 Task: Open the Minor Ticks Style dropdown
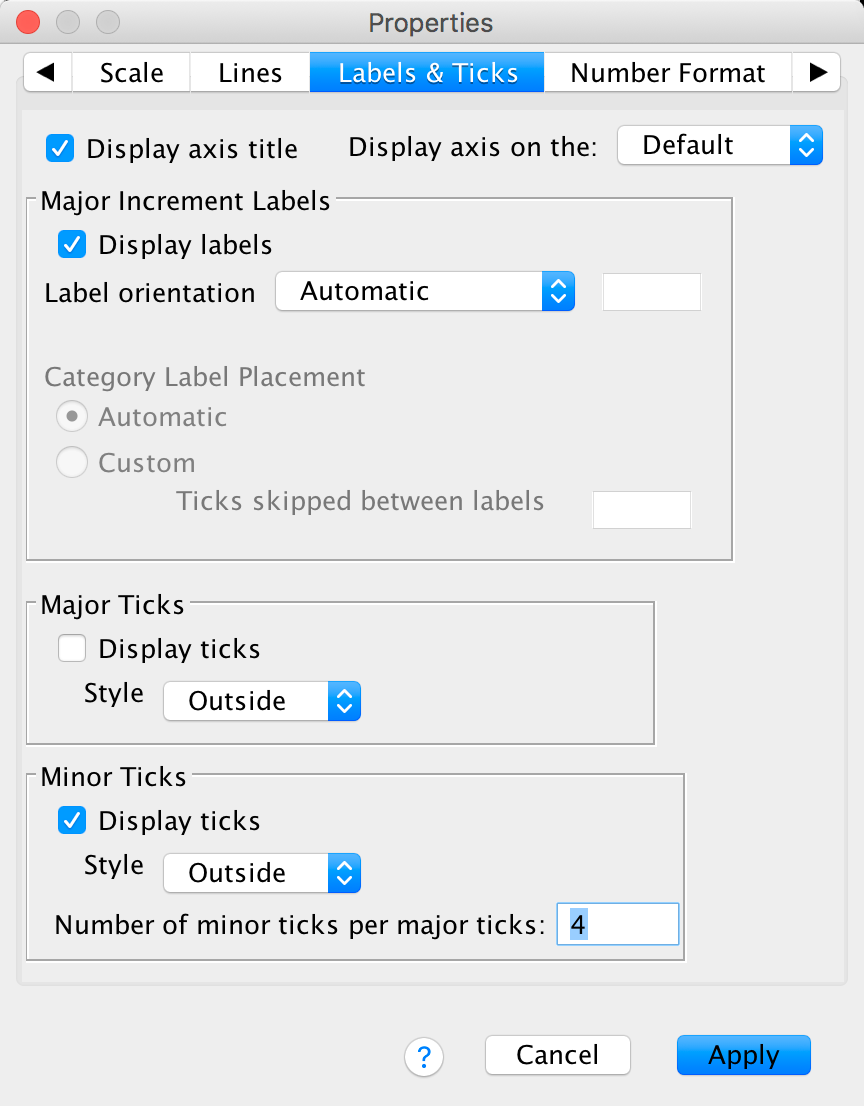click(x=261, y=874)
